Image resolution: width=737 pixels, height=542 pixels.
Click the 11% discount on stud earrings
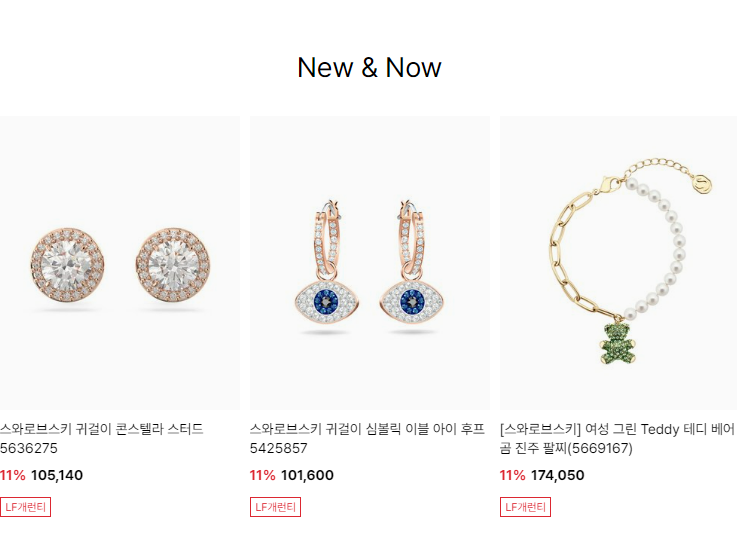[13, 475]
